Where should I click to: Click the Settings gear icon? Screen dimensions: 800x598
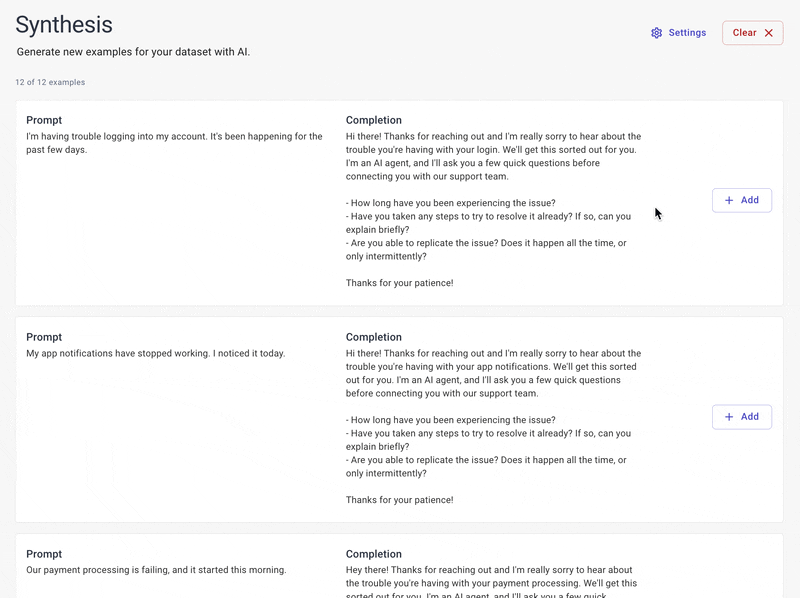pos(657,33)
